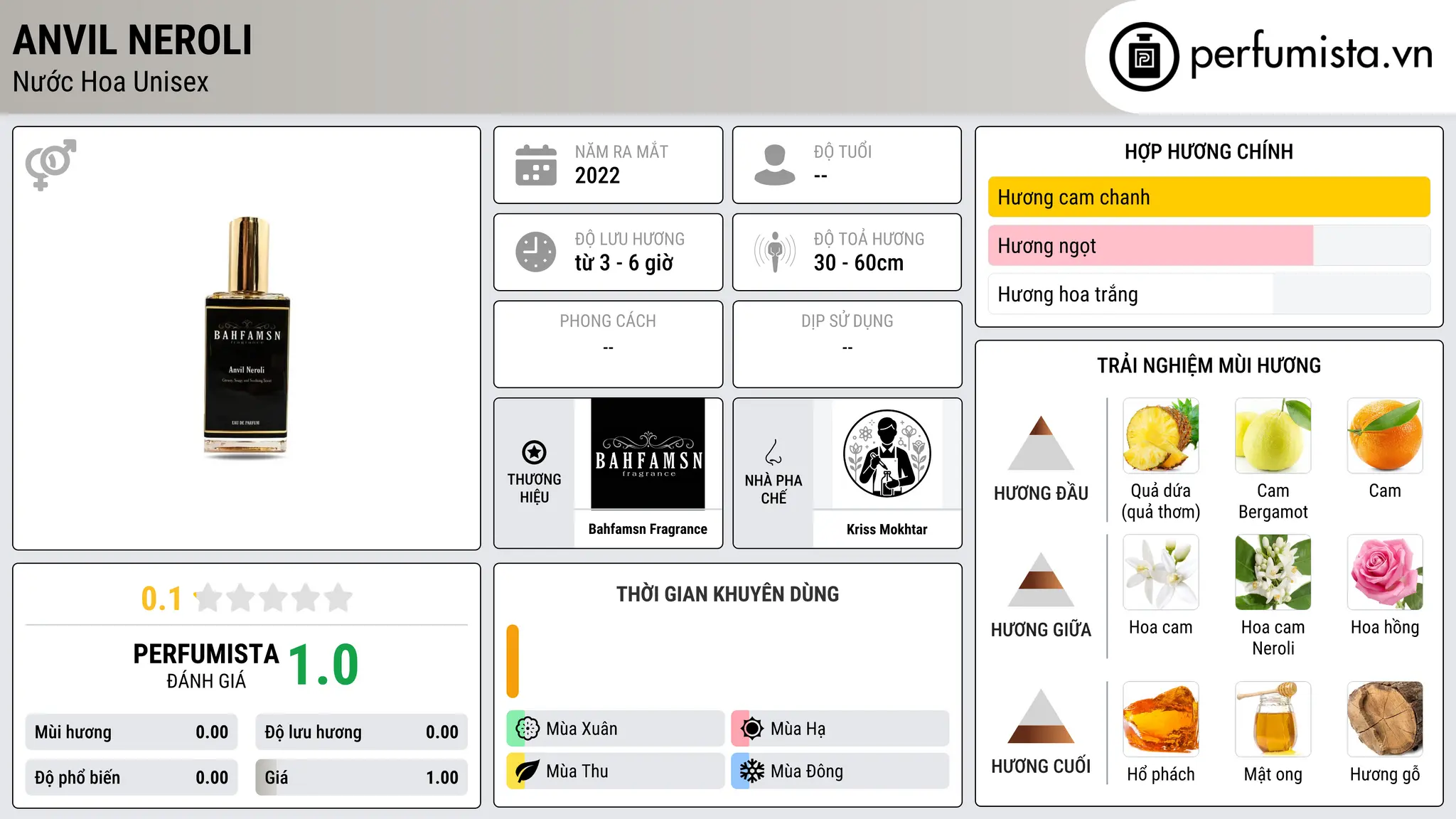Select the Mùa Xuân season button
The image size is (1456, 819).
click(616, 729)
